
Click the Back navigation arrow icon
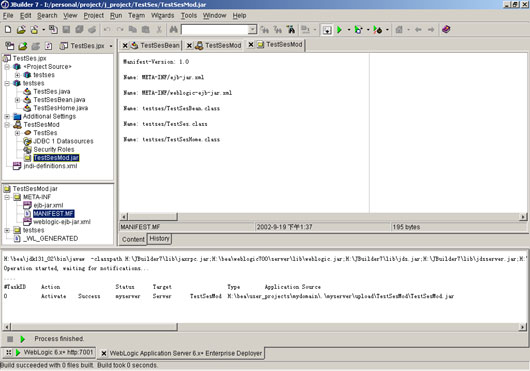418,30
